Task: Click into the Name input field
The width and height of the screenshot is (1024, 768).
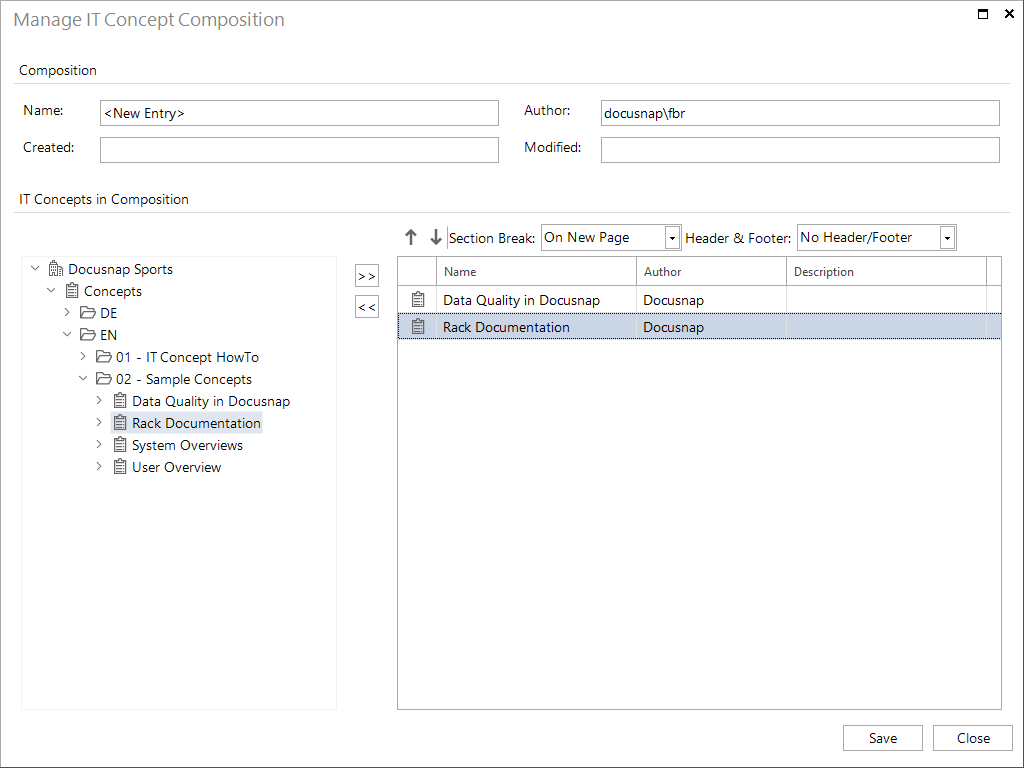Action: tap(299, 113)
